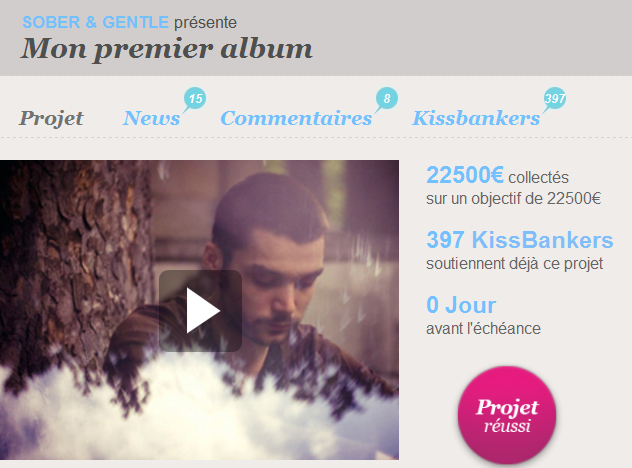The height and width of the screenshot is (468, 632).
Task: Open the Commentaires tab
Action: pyautogui.click(x=296, y=118)
